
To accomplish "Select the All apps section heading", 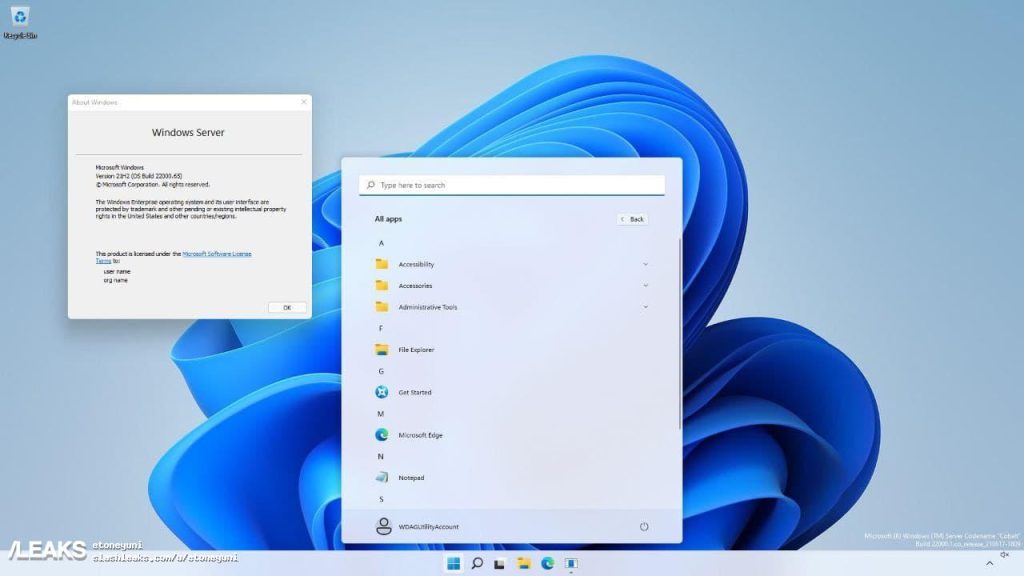I will [390, 218].
